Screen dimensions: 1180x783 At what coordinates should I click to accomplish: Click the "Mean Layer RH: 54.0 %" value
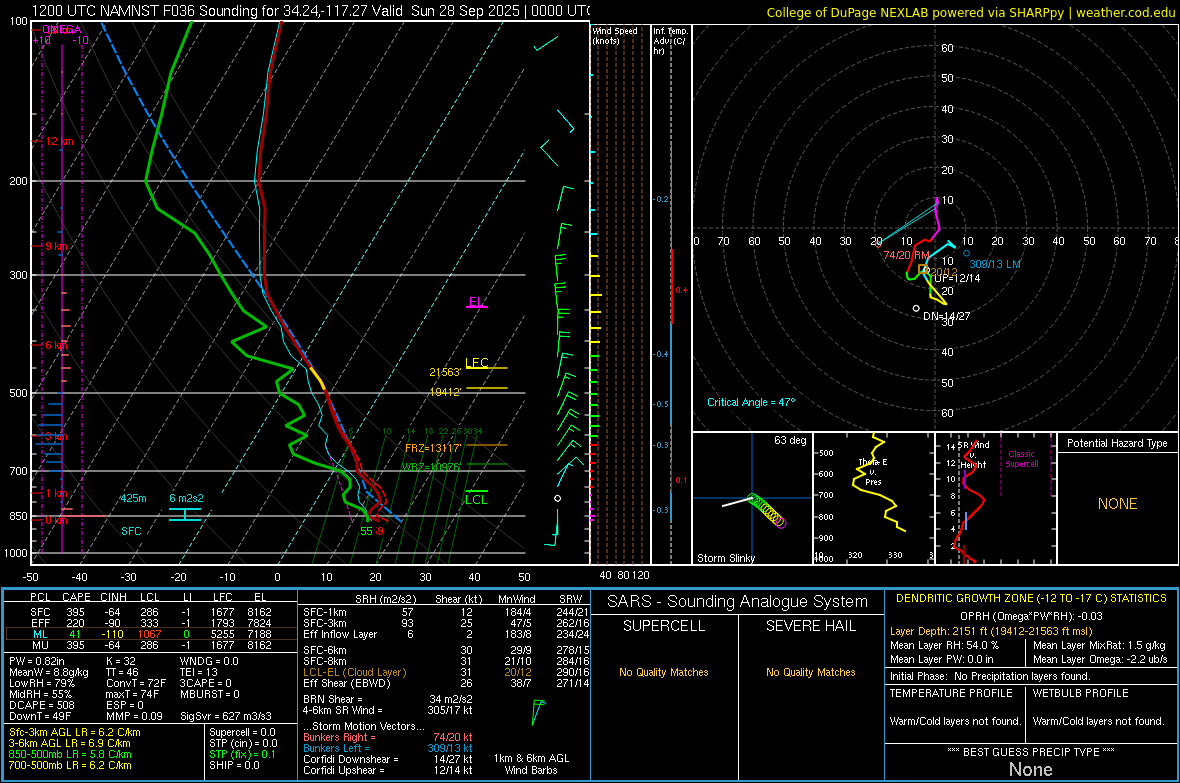pyautogui.click(x=944, y=645)
